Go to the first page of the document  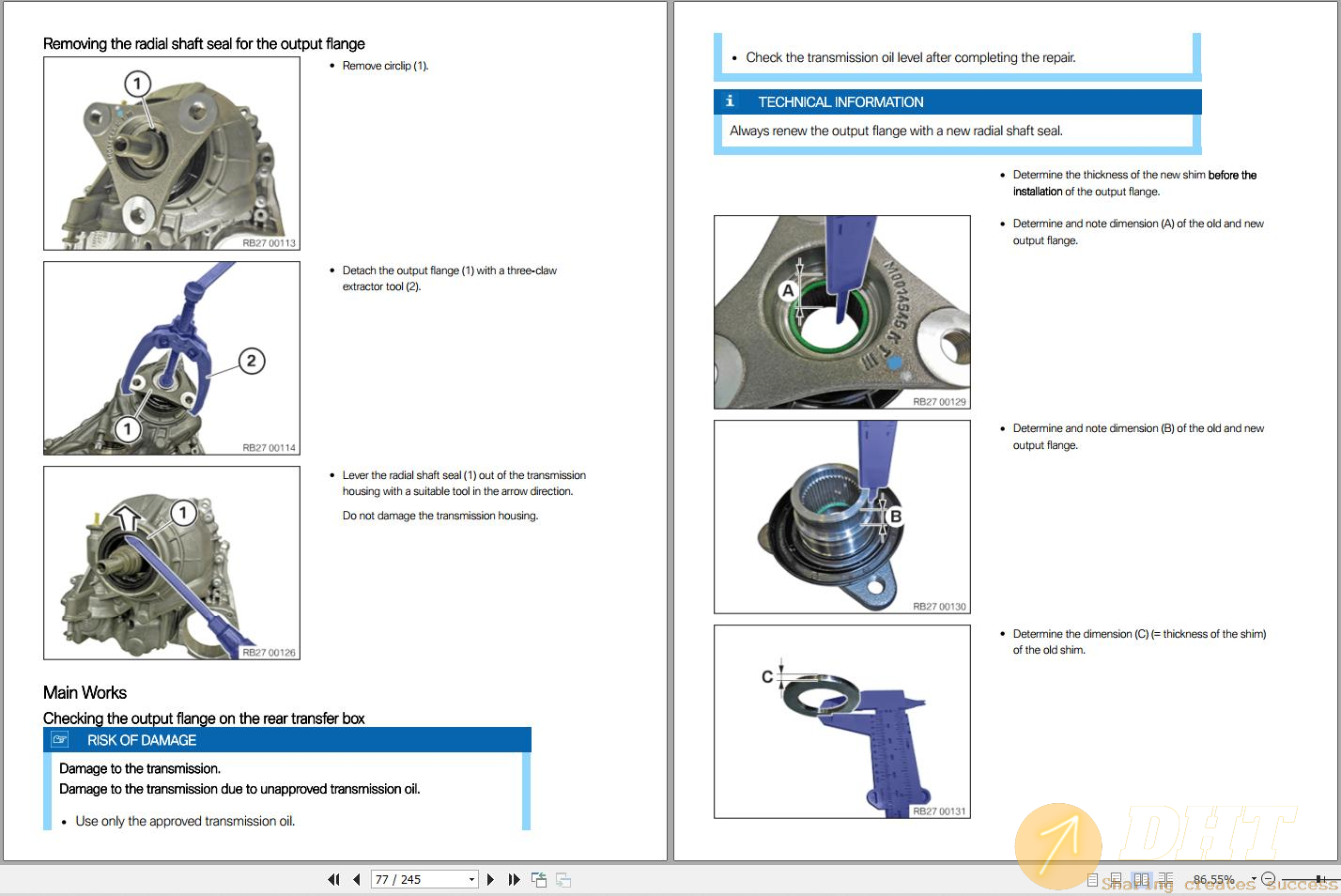click(333, 880)
